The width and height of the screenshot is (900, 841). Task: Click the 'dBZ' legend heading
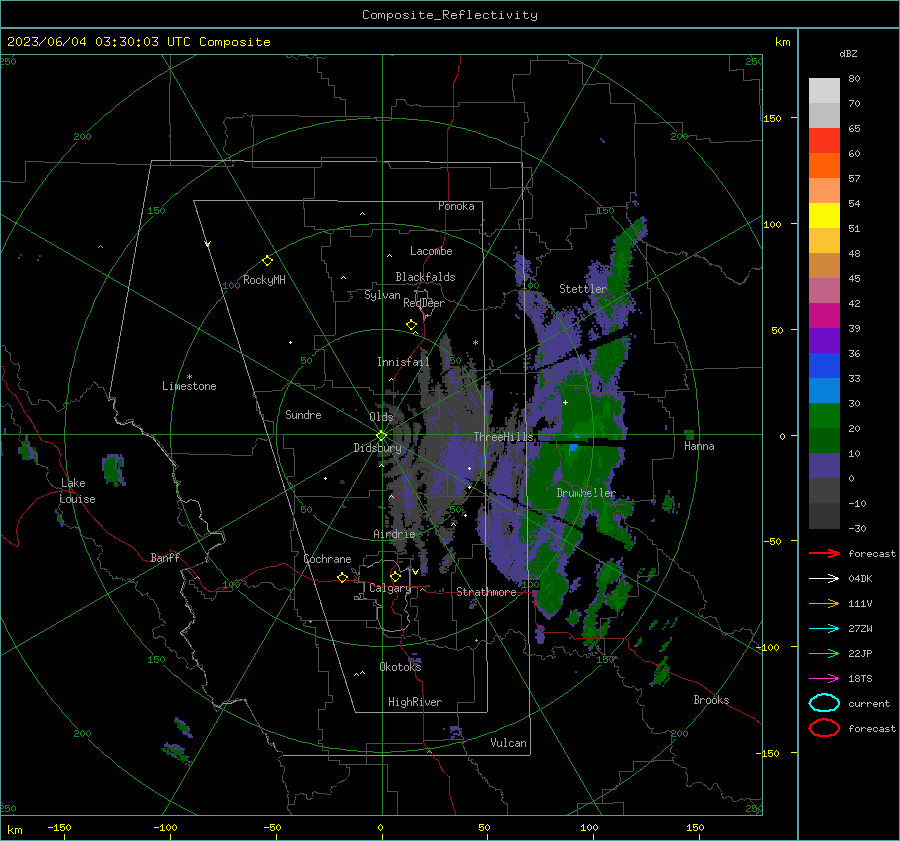pyautogui.click(x=848, y=53)
